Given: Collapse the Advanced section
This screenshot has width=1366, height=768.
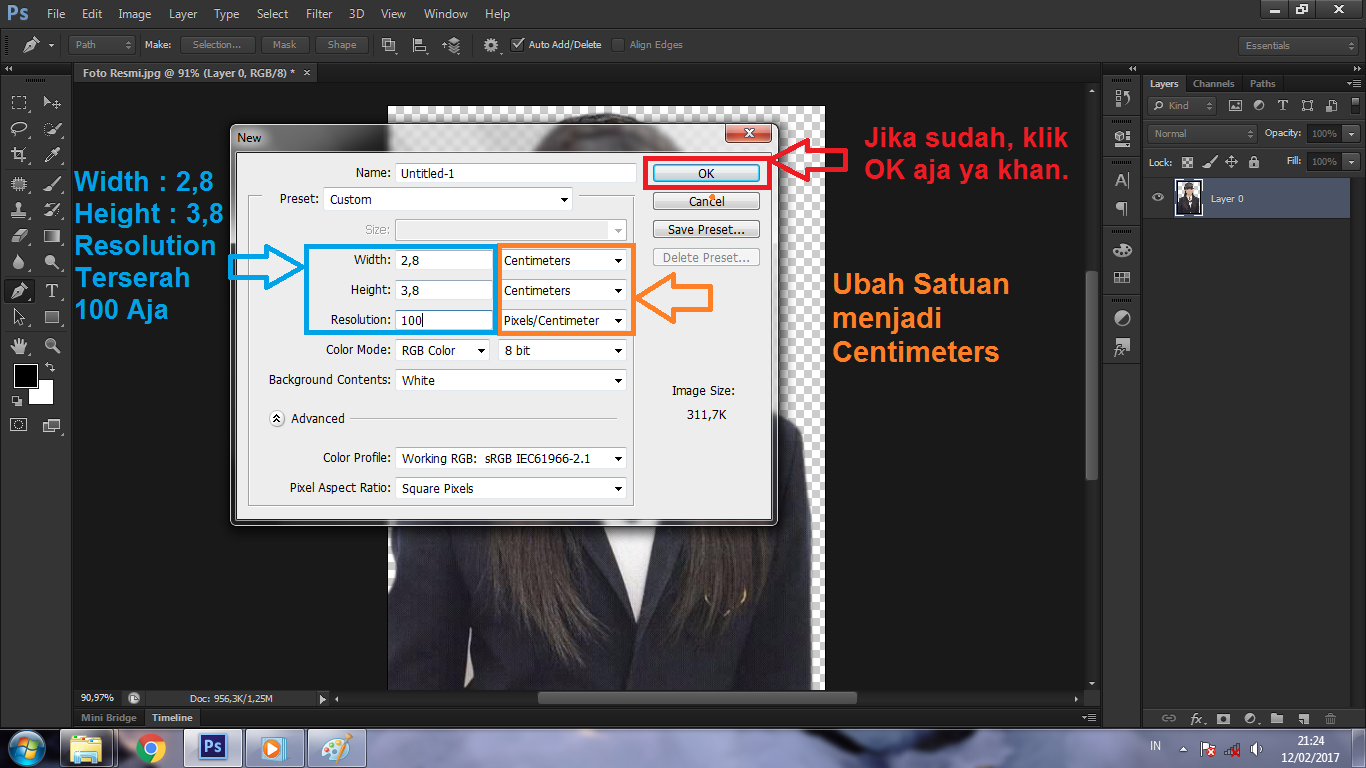Looking at the screenshot, I should [x=277, y=419].
